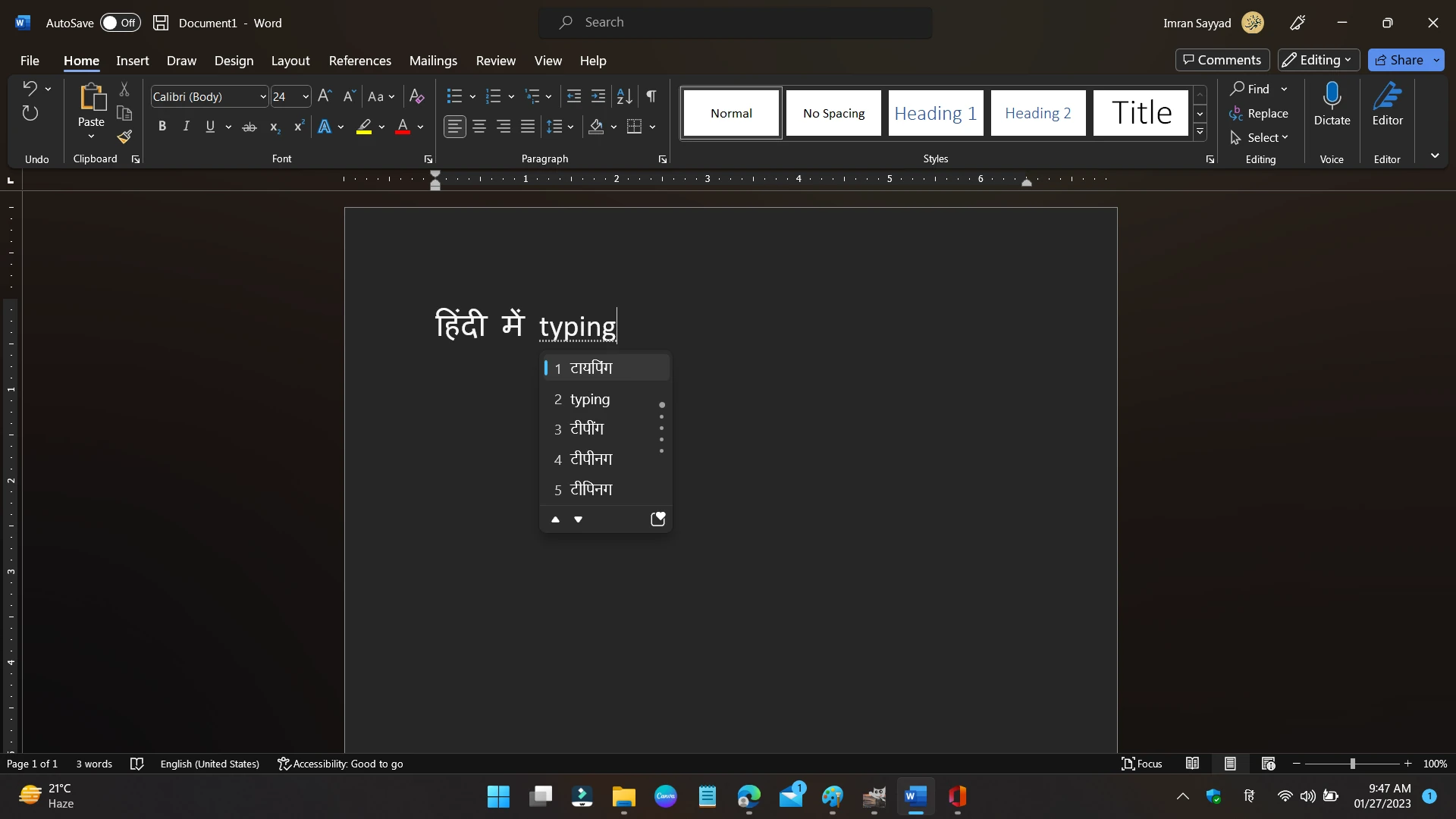Open the font name dropdown
Screen dimensions: 1456x819
pyautogui.click(x=262, y=96)
